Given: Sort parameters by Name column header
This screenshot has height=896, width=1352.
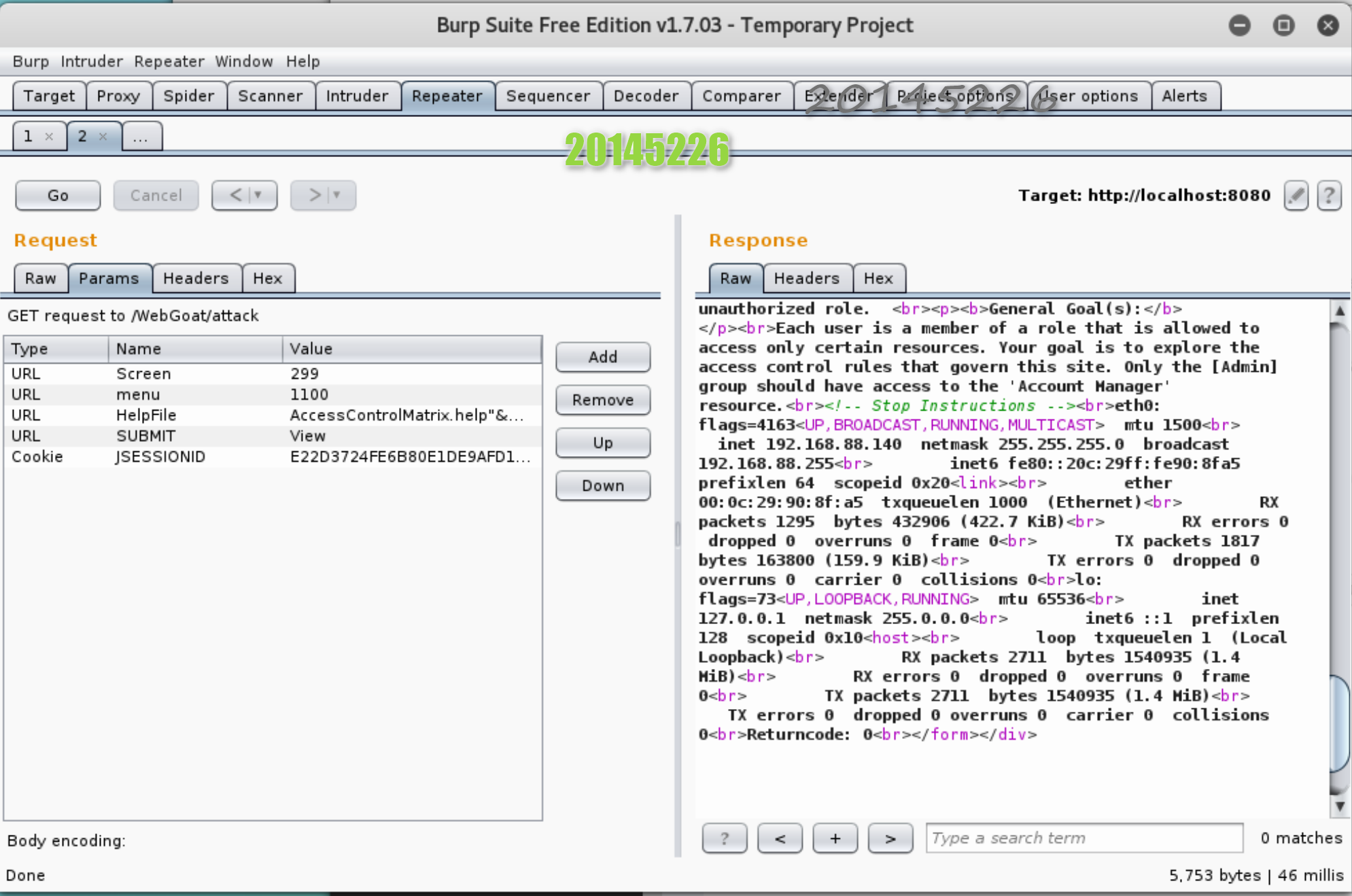Looking at the screenshot, I should point(195,349).
